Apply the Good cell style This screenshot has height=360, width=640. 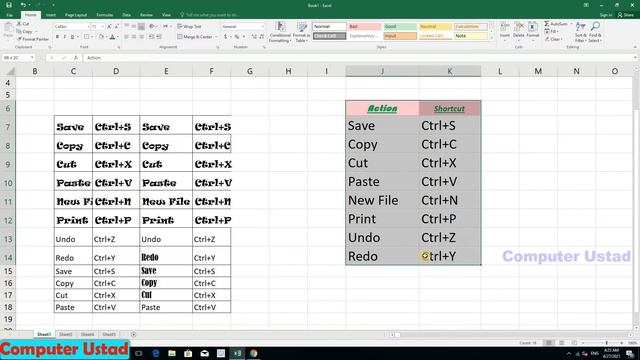(x=400, y=27)
